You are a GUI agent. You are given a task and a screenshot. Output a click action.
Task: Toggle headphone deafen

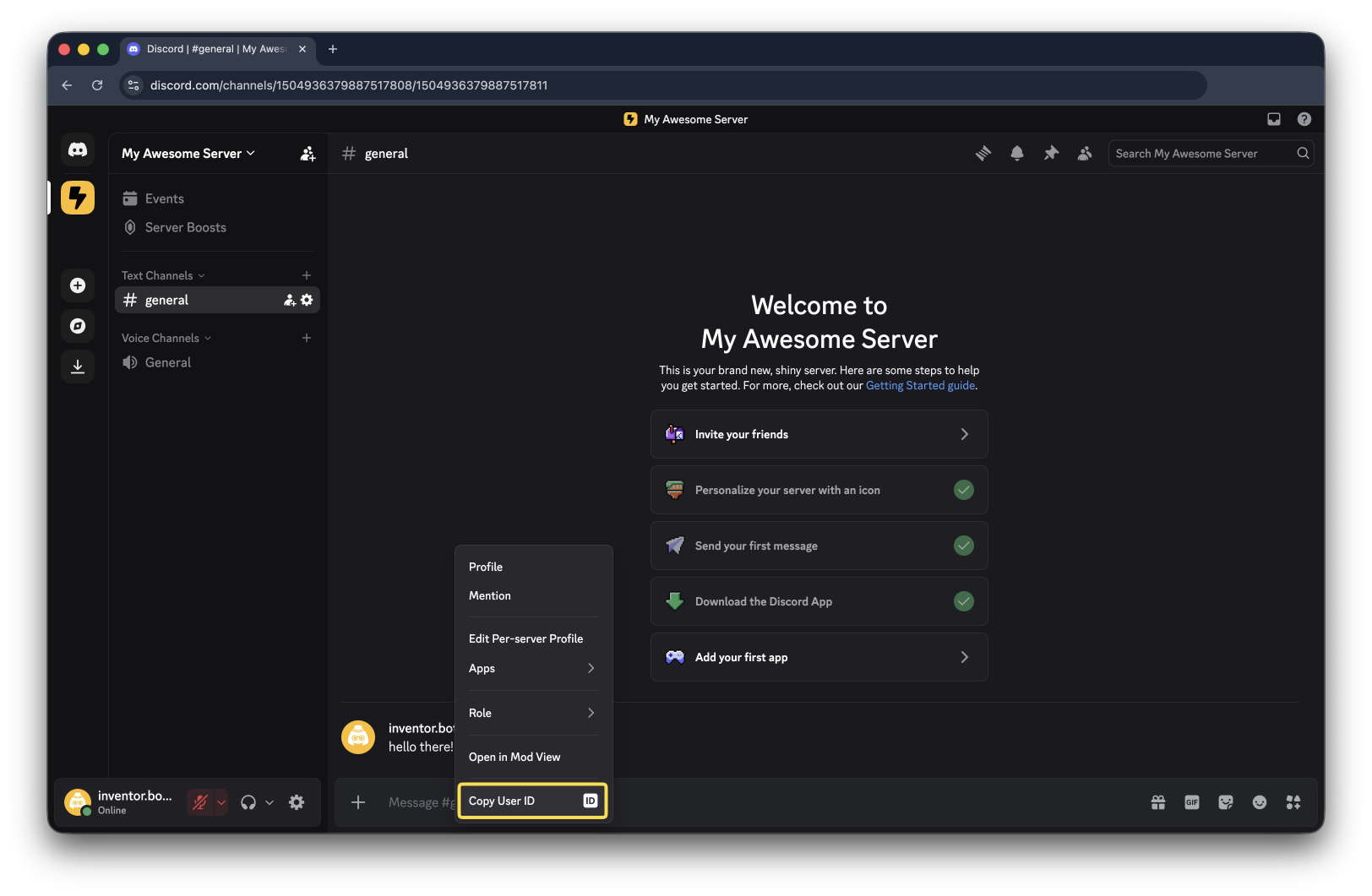[x=248, y=802]
